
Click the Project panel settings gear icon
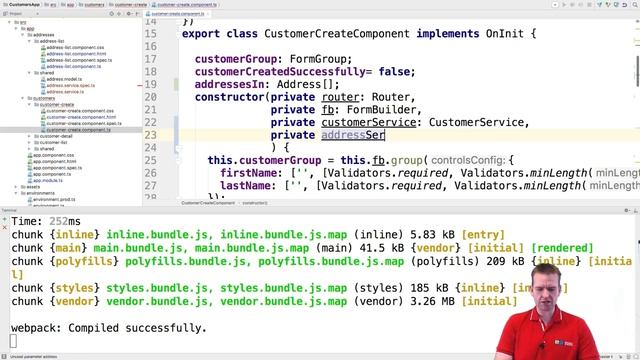[x=128, y=14]
